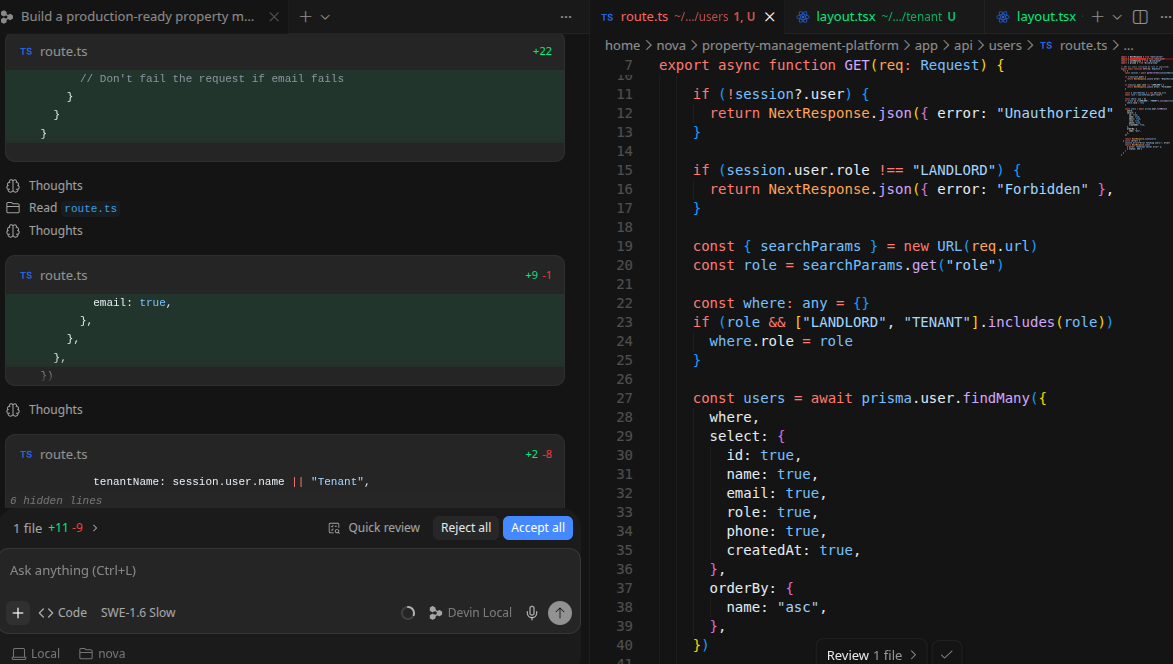
Task: Click the nova folder workspace indicator
Action: tap(102, 654)
